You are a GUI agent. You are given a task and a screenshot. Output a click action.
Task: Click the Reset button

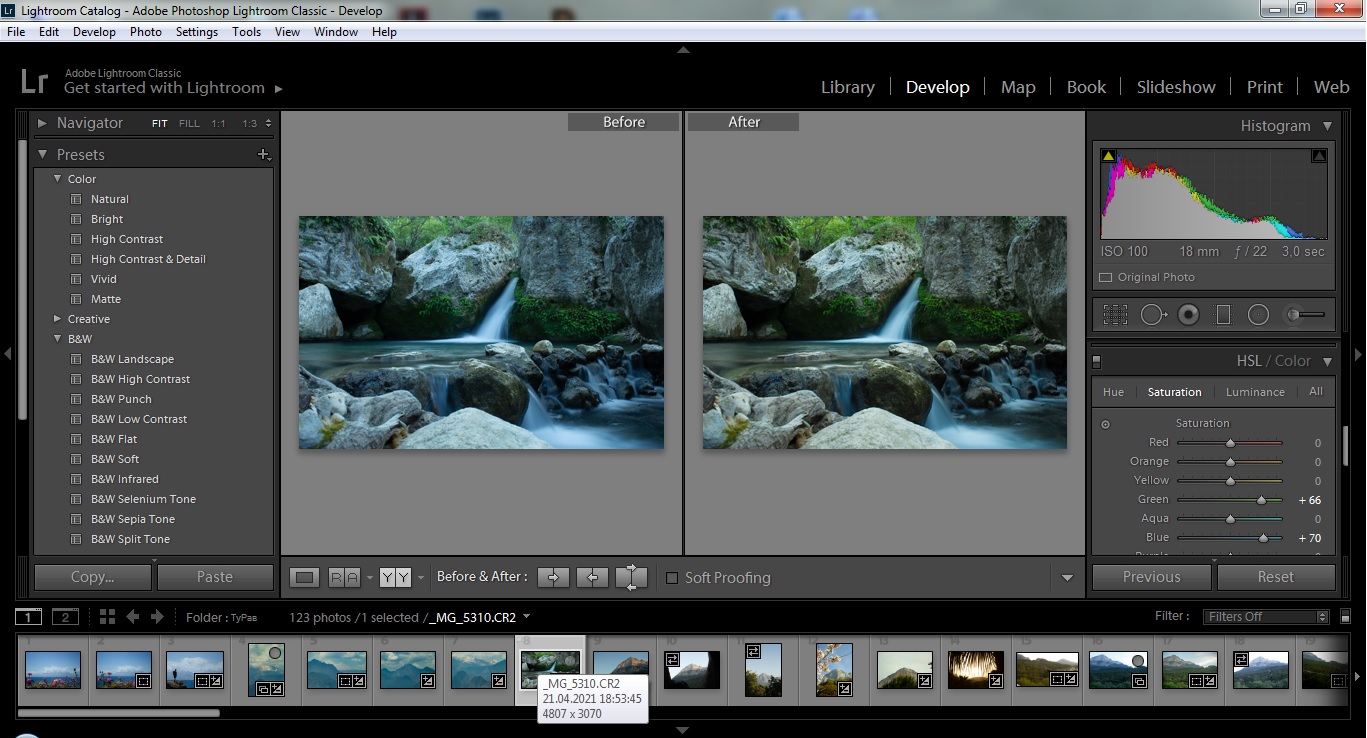pyautogui.click(x=1276, y=577)
